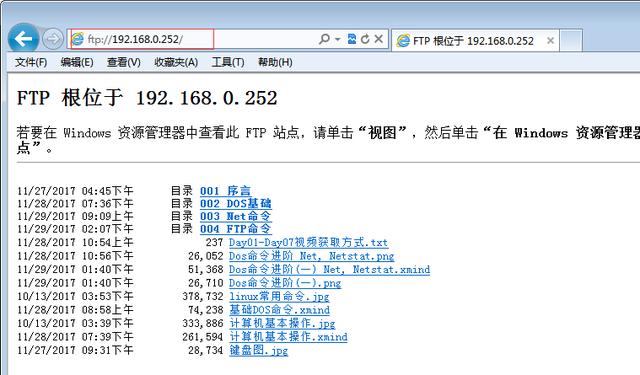Click the date 10/13/2017 03:53下午
The width and height of the screenshot is (640, 375).
[75, 296]
